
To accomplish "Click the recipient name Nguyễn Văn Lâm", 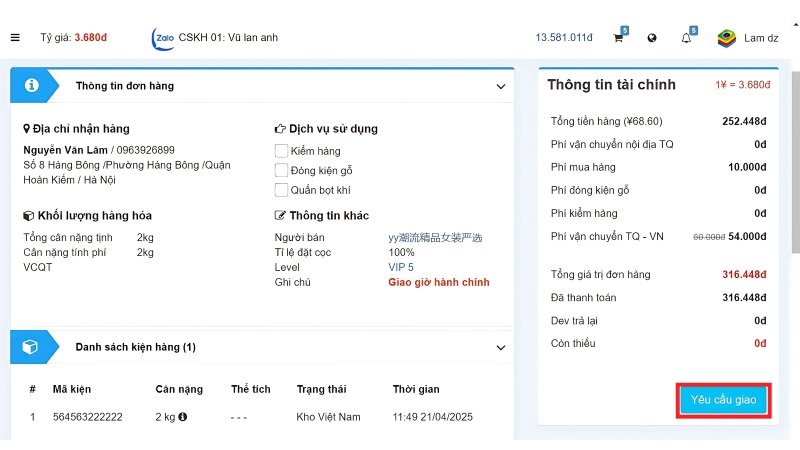I will [65, 150].
